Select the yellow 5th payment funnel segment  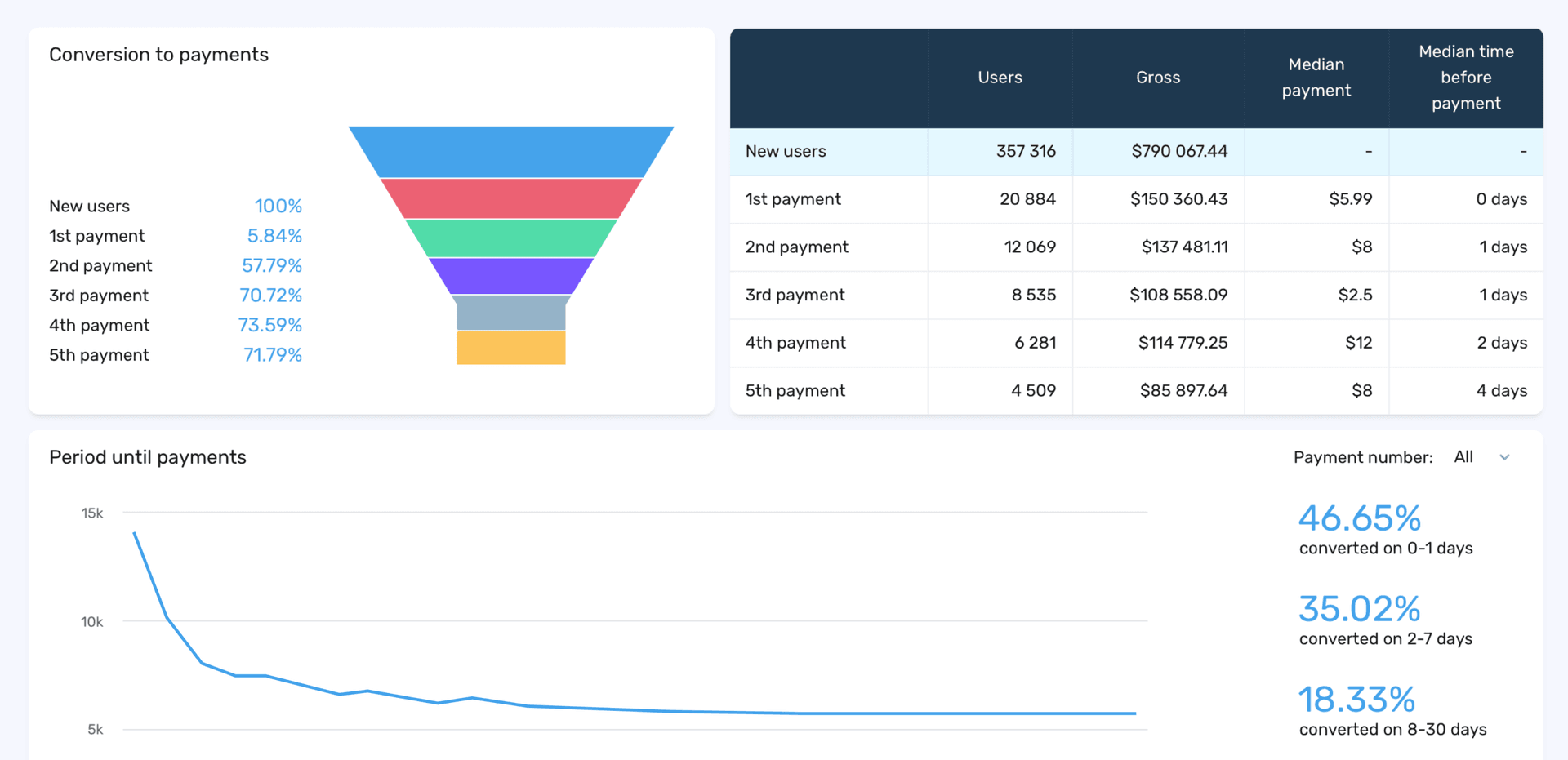(510, 346)
